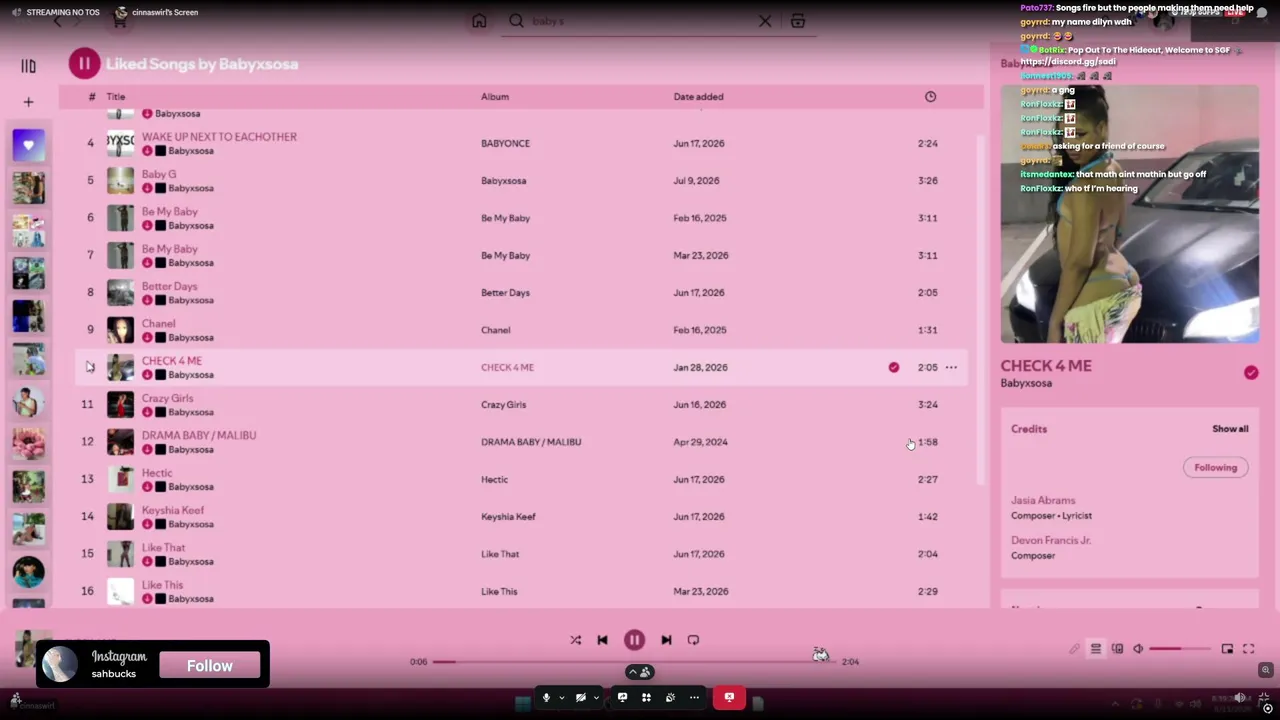Screen dimensions: 1280x720
Task: Stop screen sharing with the red button
Action: (x=729, y=697)
